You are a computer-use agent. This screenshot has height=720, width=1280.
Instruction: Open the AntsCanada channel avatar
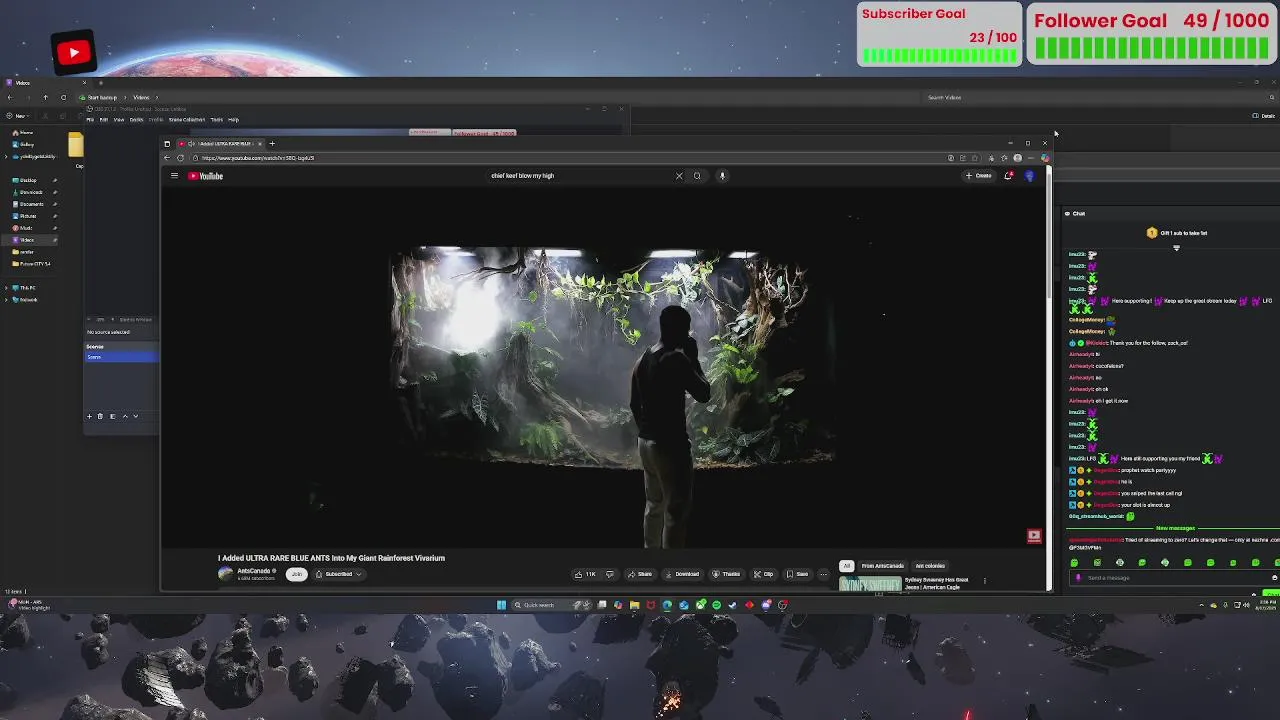225,574
